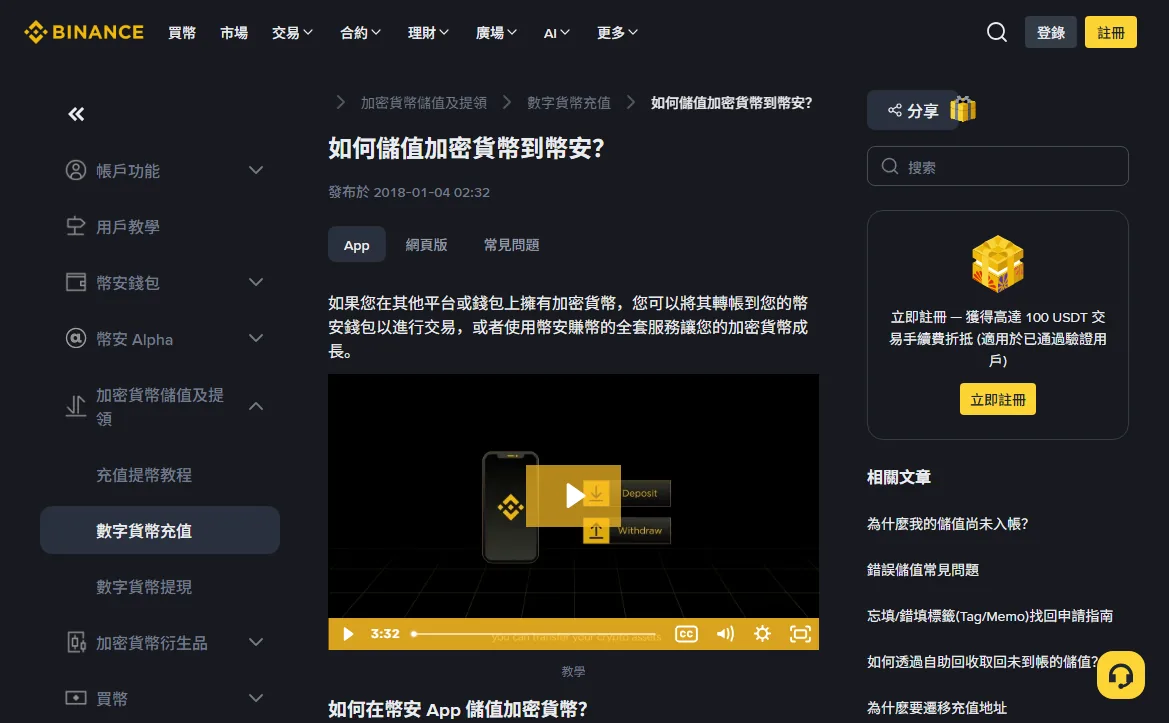
Task: Click the 帳戶功能 user icon
Action: (75, 170)
